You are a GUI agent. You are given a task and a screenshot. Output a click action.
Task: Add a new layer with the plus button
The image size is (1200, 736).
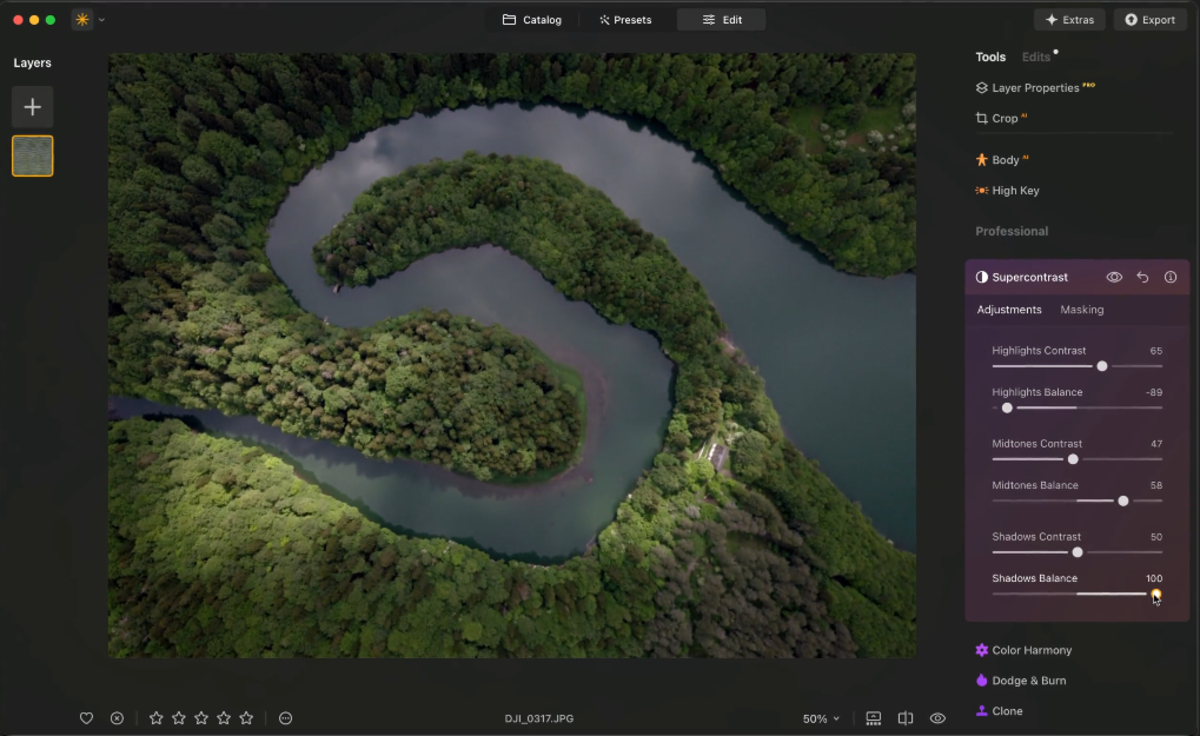(x=32, y=107)
